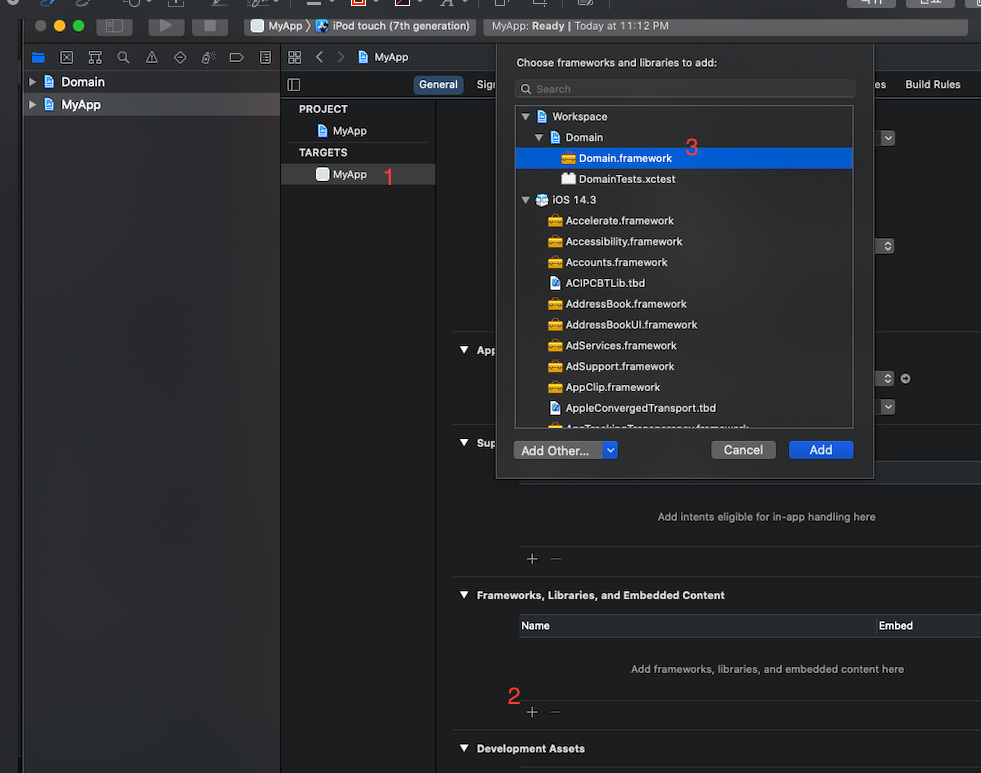Open the Debug navigator icon
981x773 pixels.
point(208,58)
